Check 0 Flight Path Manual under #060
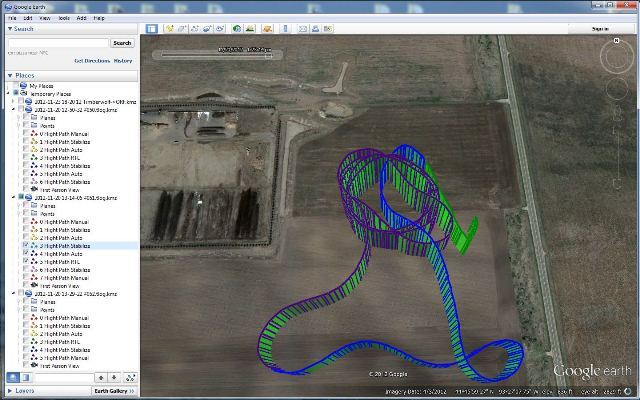Image resolution: width=640 pixels, height=400 pixels. [26, 133]
